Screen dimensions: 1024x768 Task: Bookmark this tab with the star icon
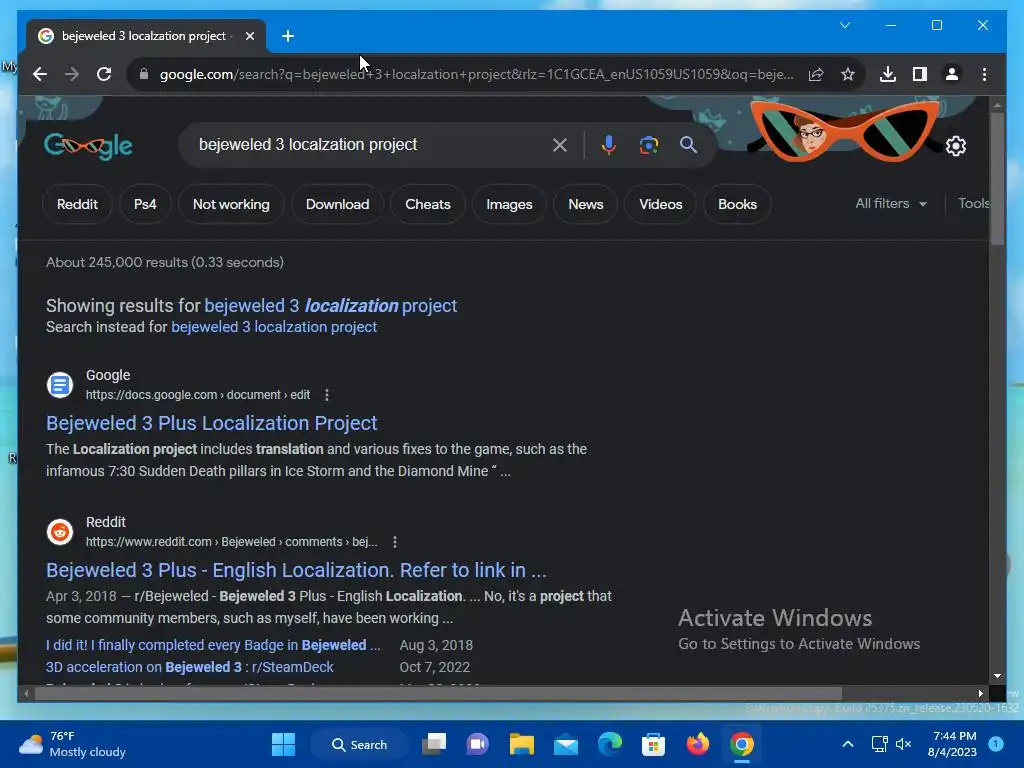[x=848, y=74]
